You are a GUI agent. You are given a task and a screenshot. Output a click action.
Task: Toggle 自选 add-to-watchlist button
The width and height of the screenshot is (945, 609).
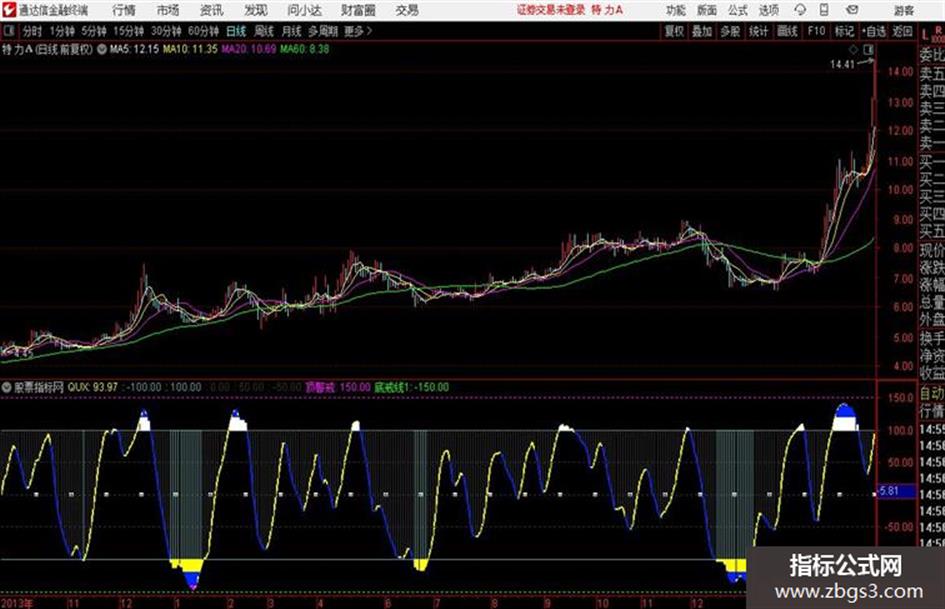point(874,31)
